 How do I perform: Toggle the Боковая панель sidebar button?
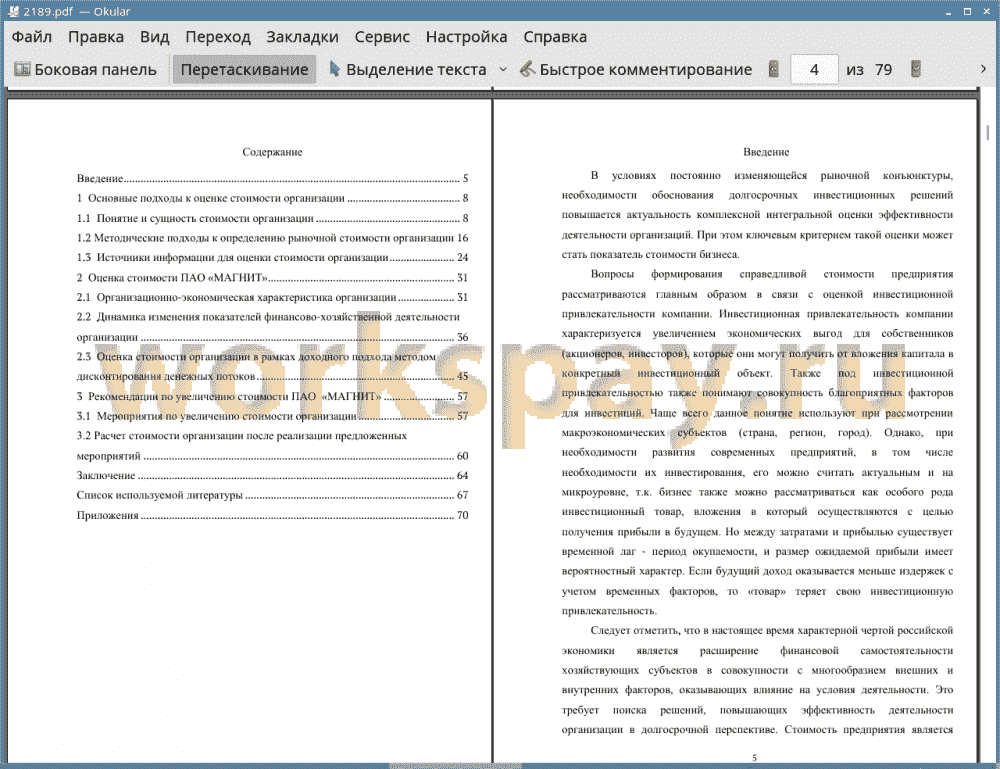click(x=85, y=70)
